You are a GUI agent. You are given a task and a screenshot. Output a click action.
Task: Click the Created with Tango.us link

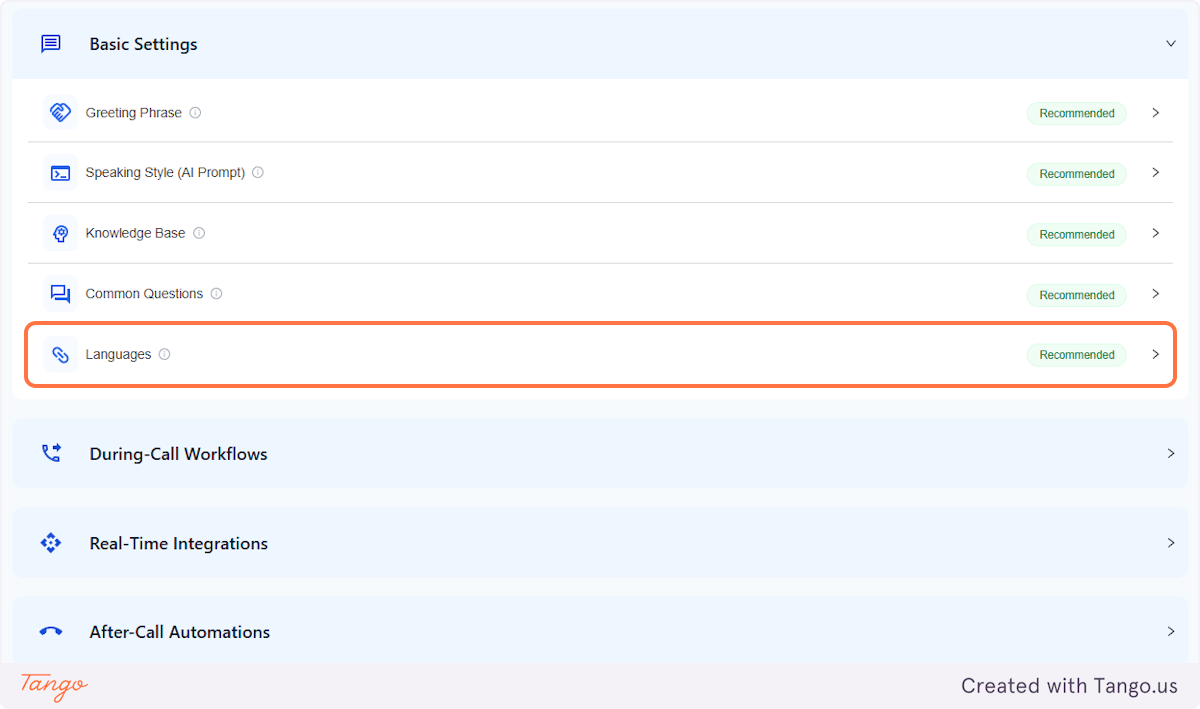pos(1068,686)
